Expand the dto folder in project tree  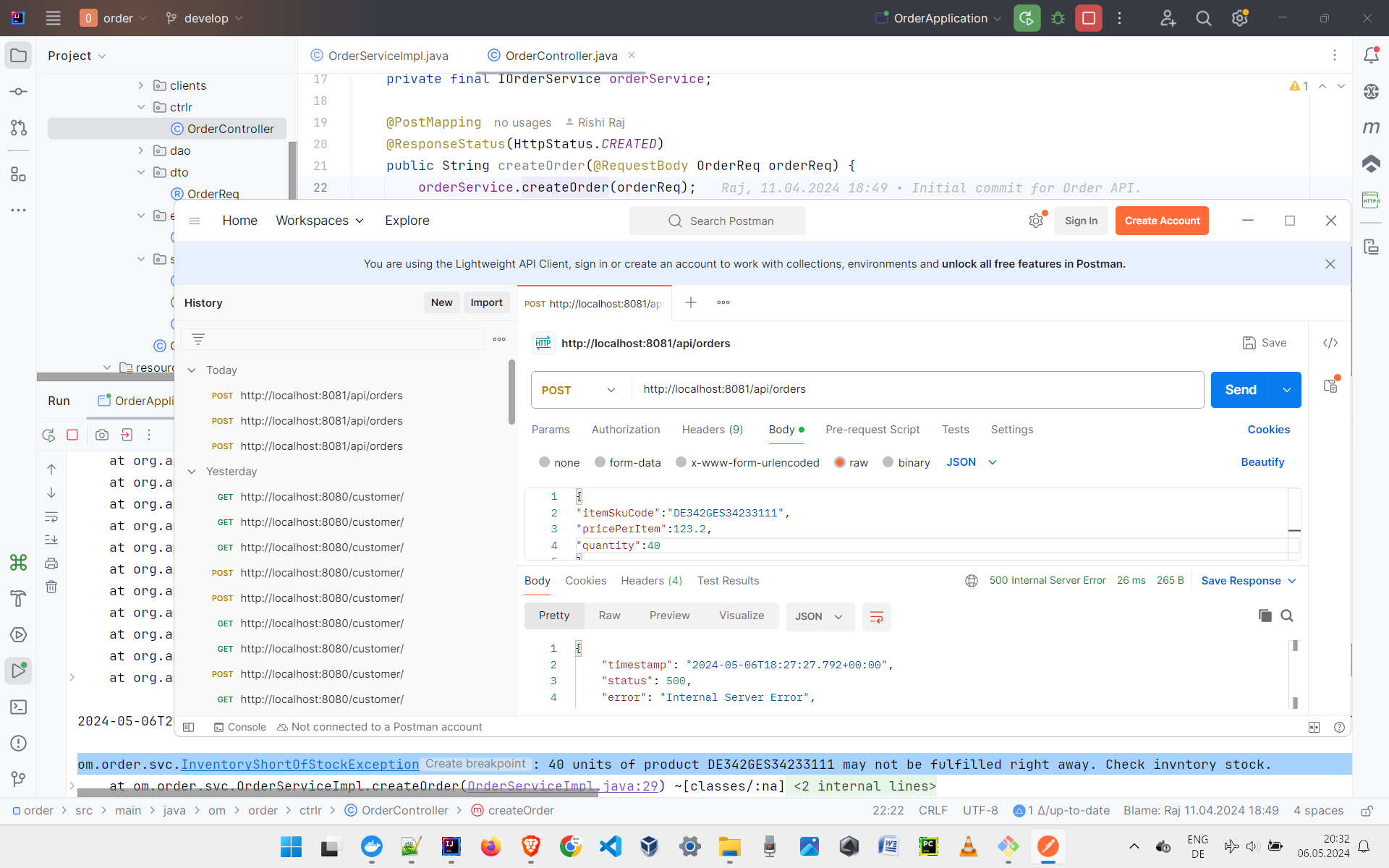pos(141,172)
